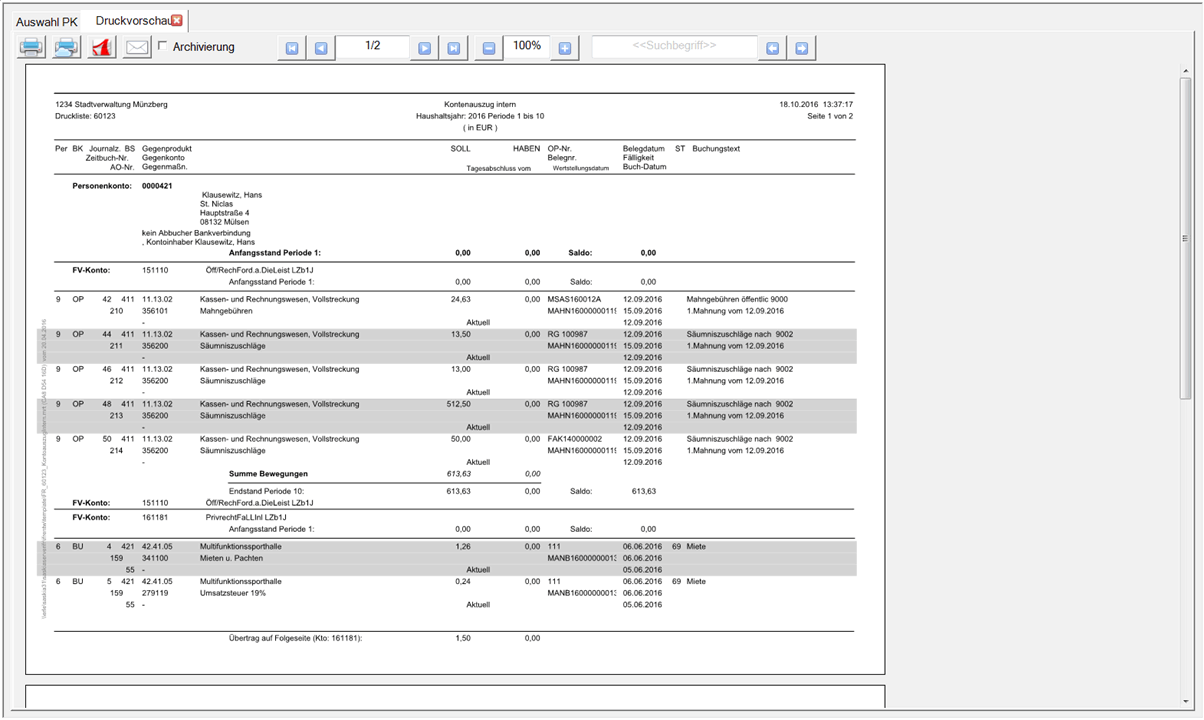This screenshot has height=720, width=1204.
Task: Enable the Archivierung checkbox
Action: (163, 46)
